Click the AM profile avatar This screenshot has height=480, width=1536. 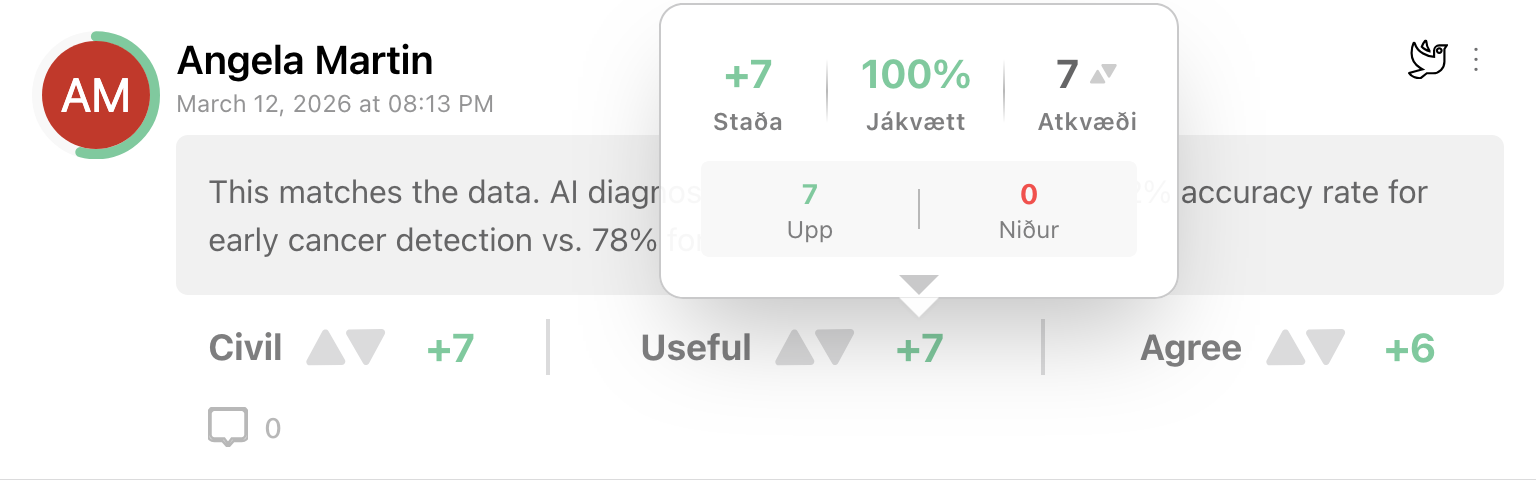96,96
